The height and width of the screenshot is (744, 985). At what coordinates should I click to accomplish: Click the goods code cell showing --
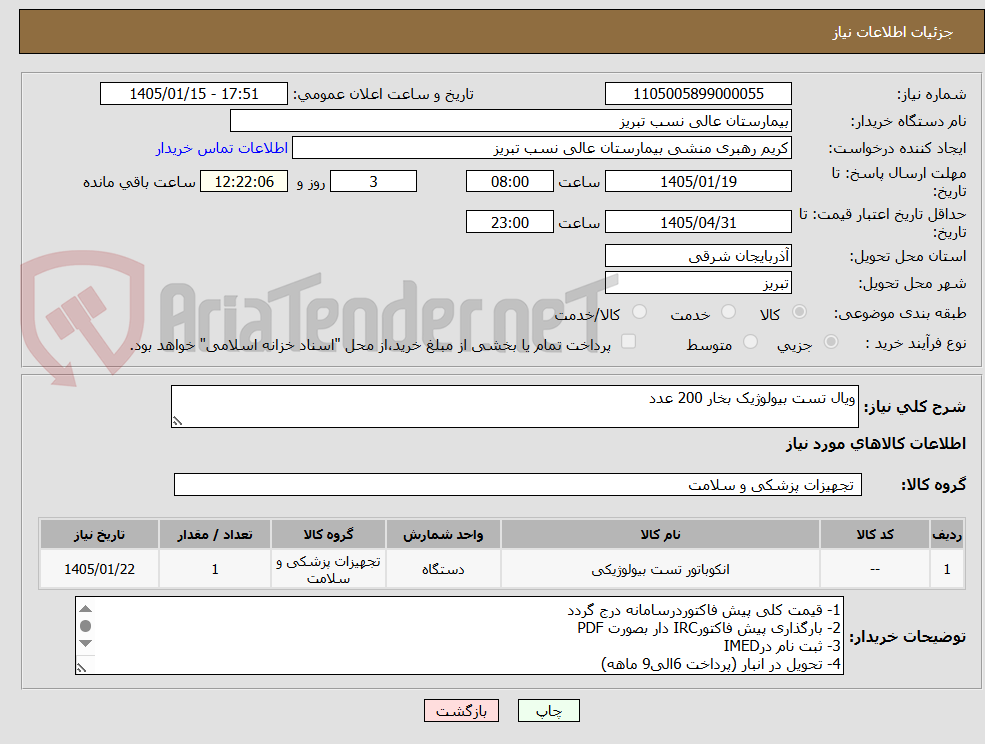pyautogui.click(x=874, y=569)
